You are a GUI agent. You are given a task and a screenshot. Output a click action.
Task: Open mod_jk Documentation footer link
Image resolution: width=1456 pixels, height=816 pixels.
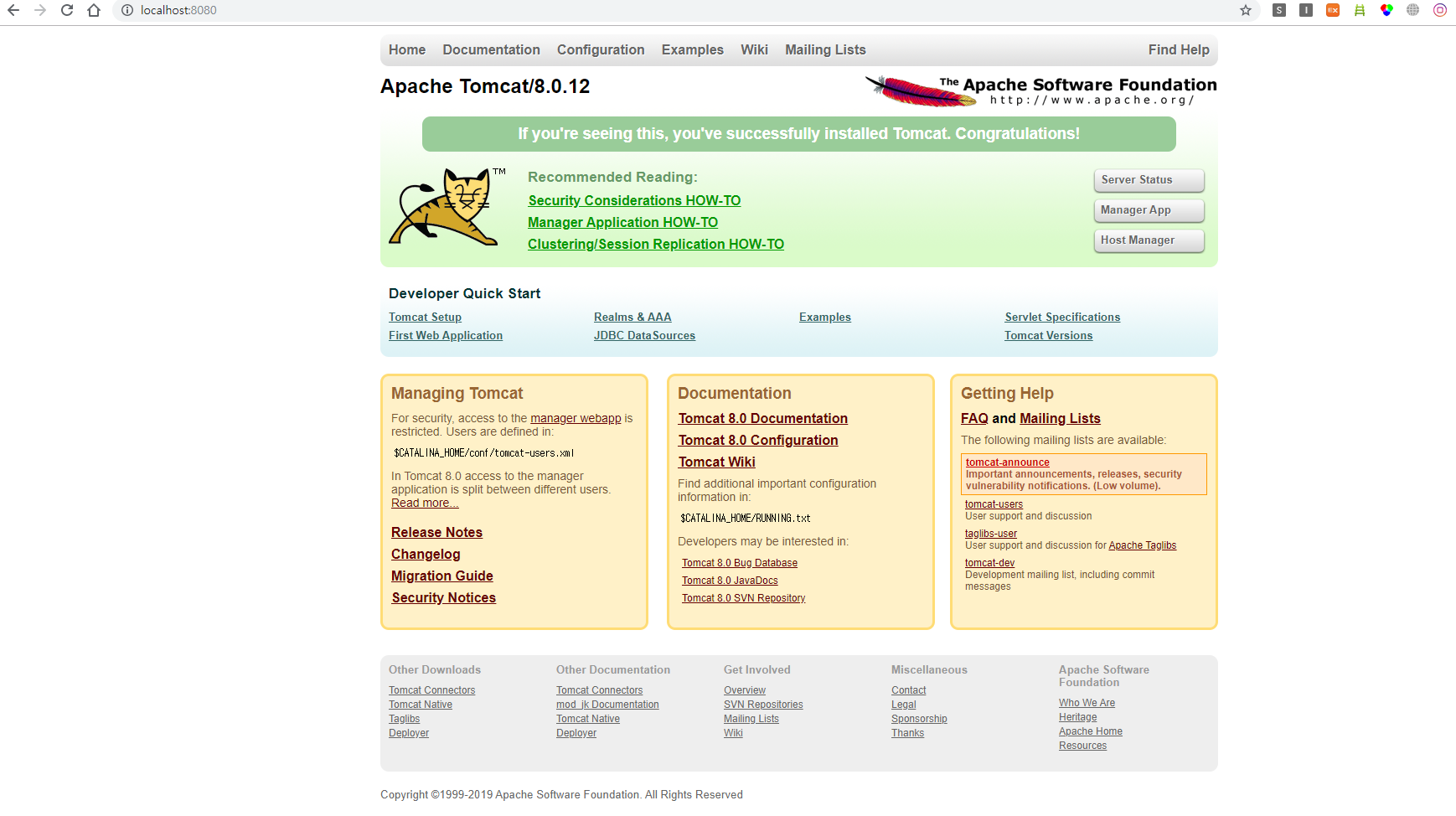coord(607,705)
